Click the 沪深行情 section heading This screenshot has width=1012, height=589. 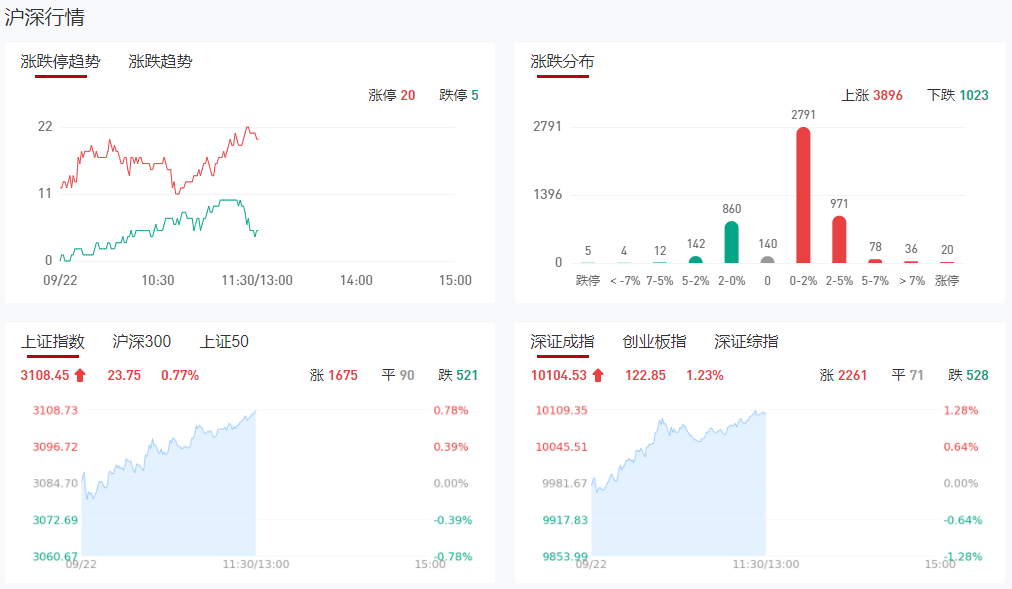(x=44, y=17)
